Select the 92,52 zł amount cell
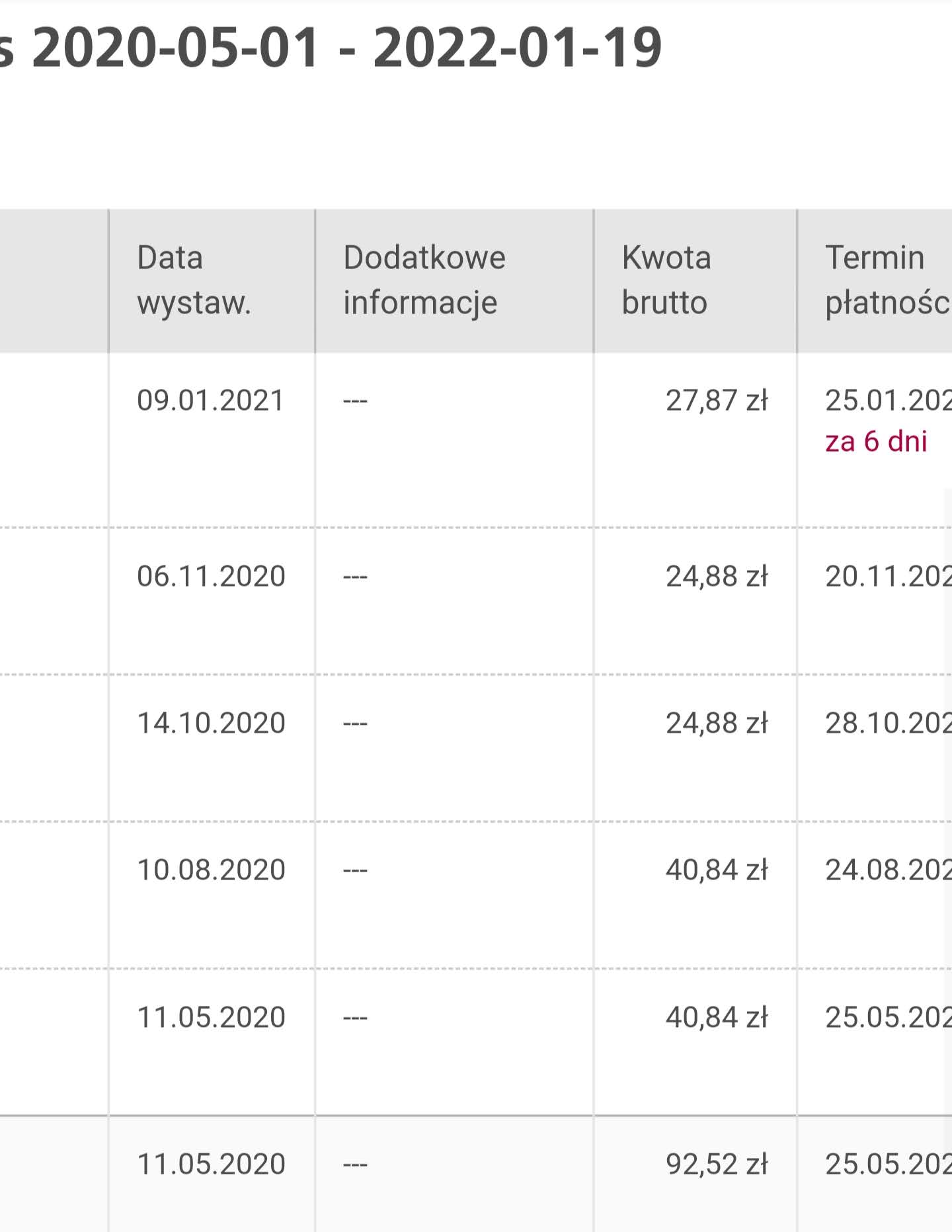 [x=716, y=1164]
